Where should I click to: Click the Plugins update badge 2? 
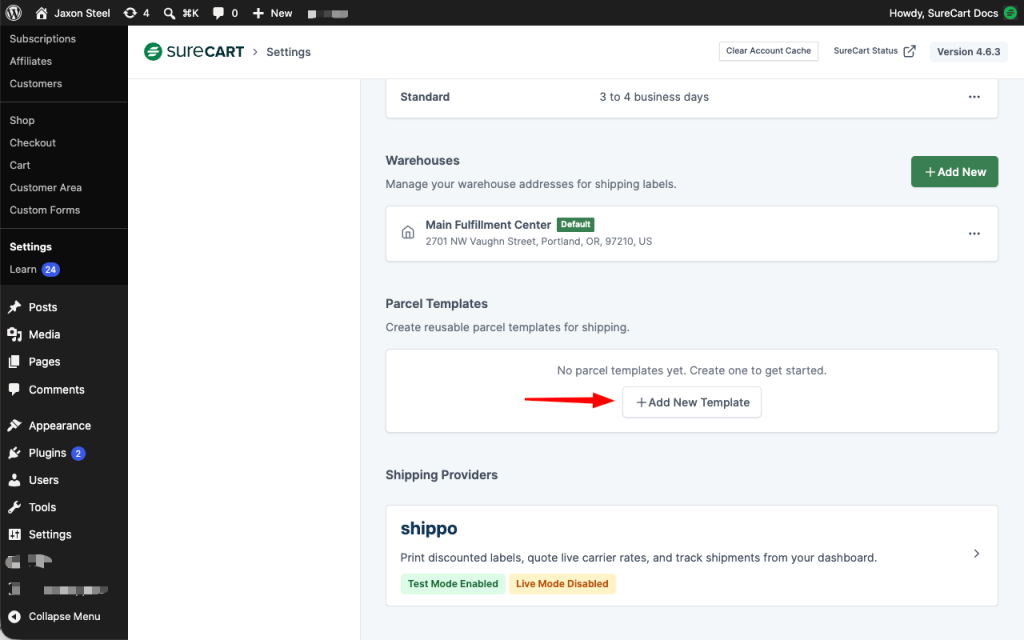pos(78,453)
